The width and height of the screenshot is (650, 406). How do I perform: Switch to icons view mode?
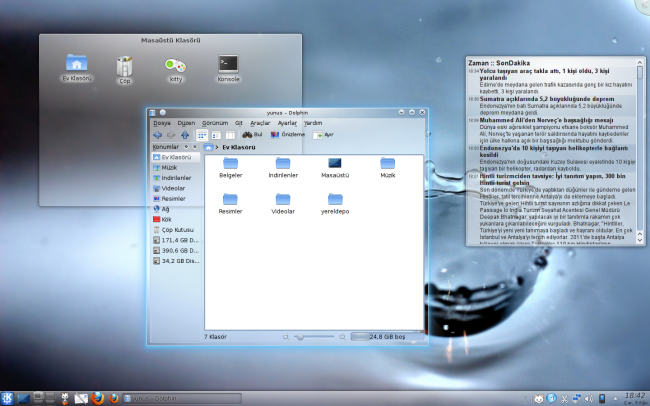201,134
